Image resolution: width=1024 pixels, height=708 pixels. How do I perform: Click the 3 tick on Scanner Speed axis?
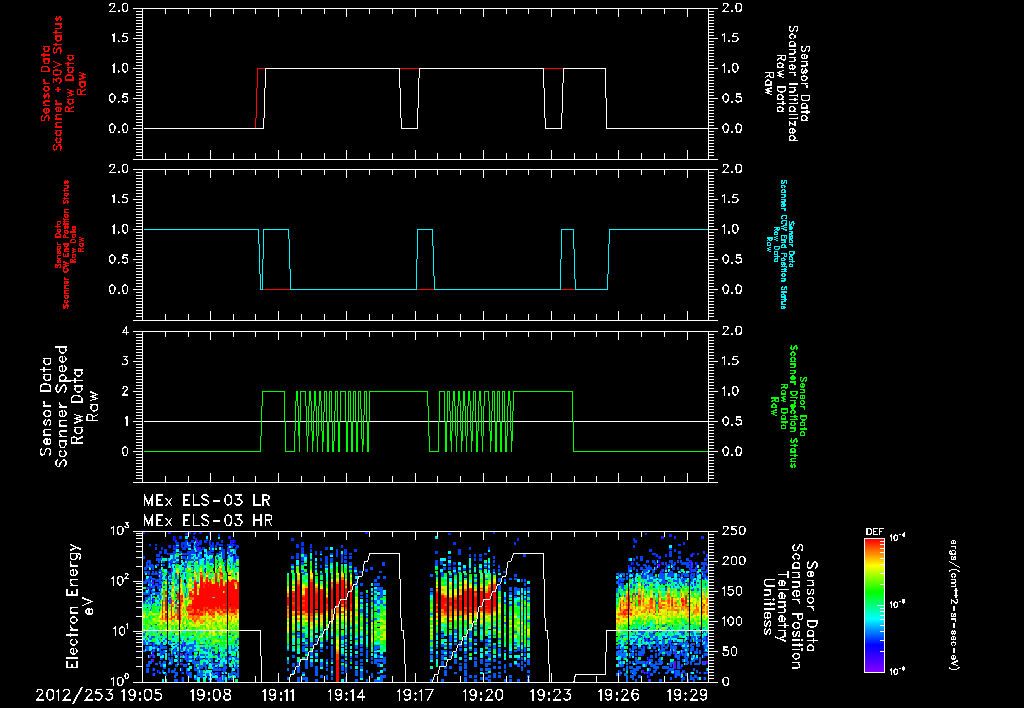tap(125, 361)
